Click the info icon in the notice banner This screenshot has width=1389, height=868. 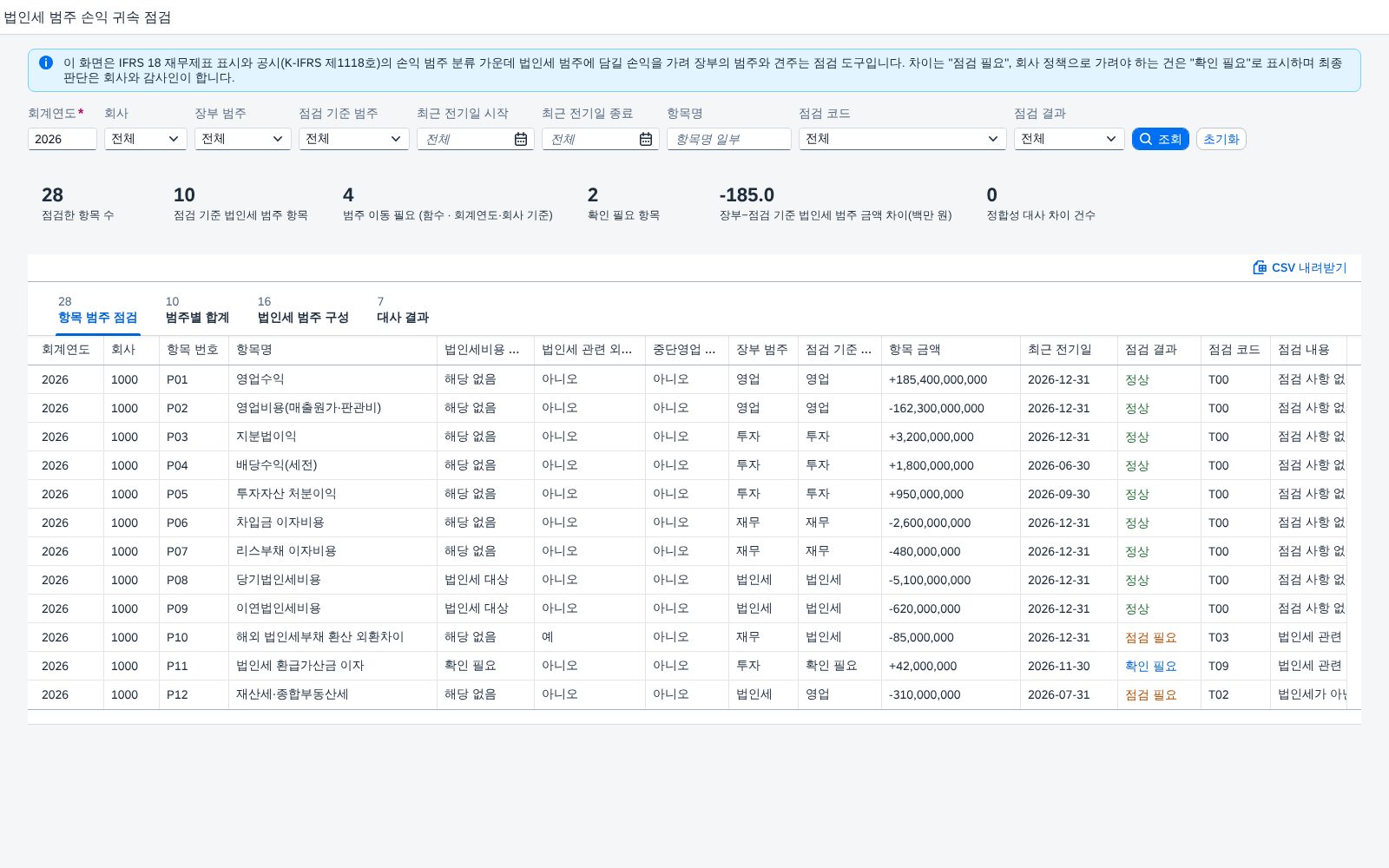46,62
